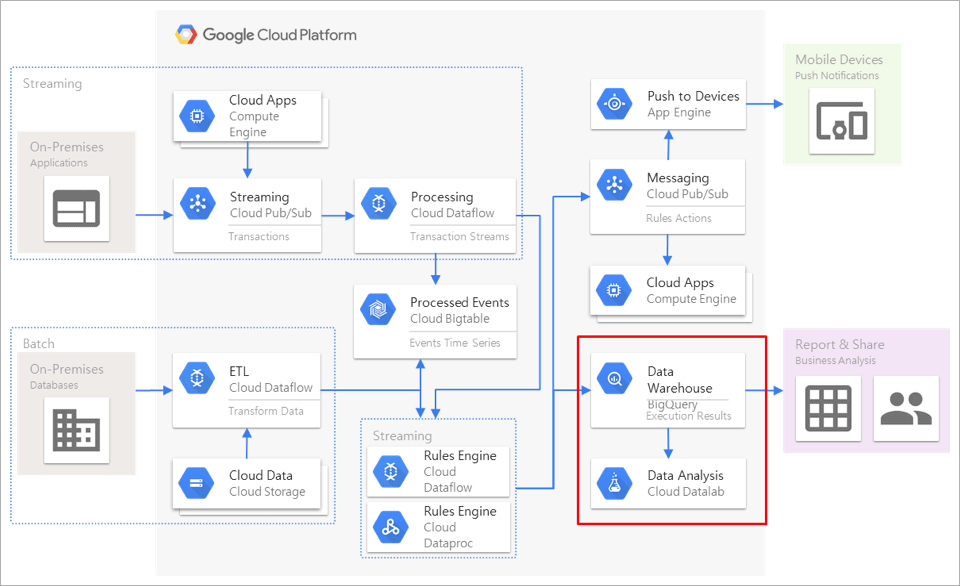Viewport: 960px width, 586px height.
Task: Click the "Push Notifications" subtitle
Action: 837,75
